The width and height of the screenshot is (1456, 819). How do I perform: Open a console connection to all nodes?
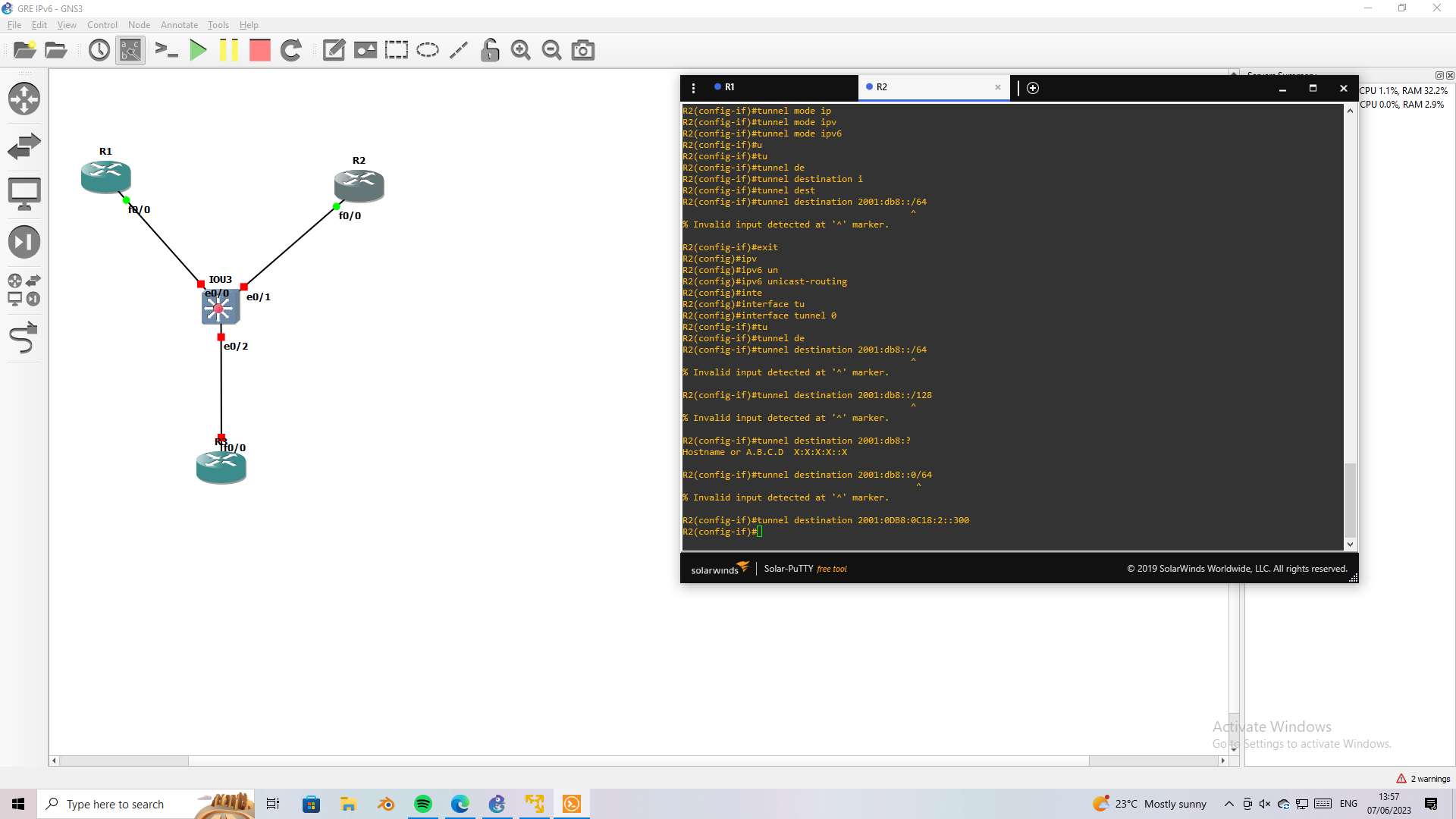click(x=166, y=50)
